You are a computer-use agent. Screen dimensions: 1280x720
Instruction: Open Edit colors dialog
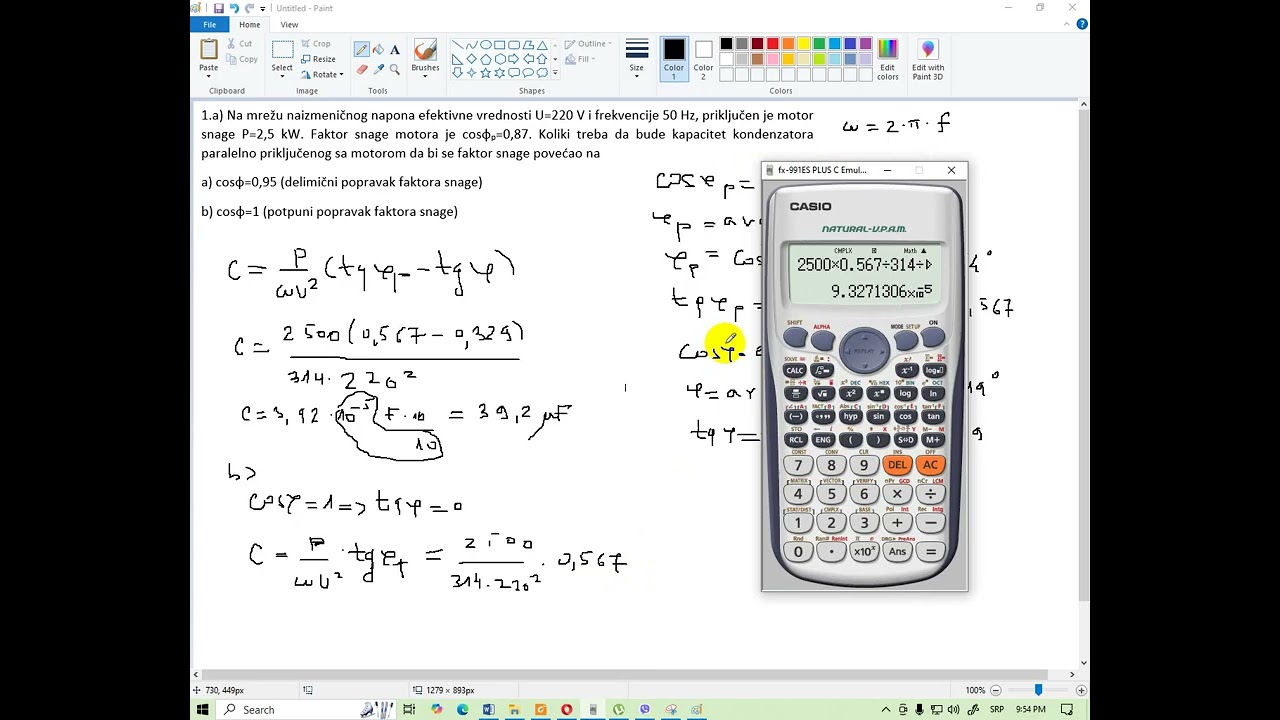888,60
